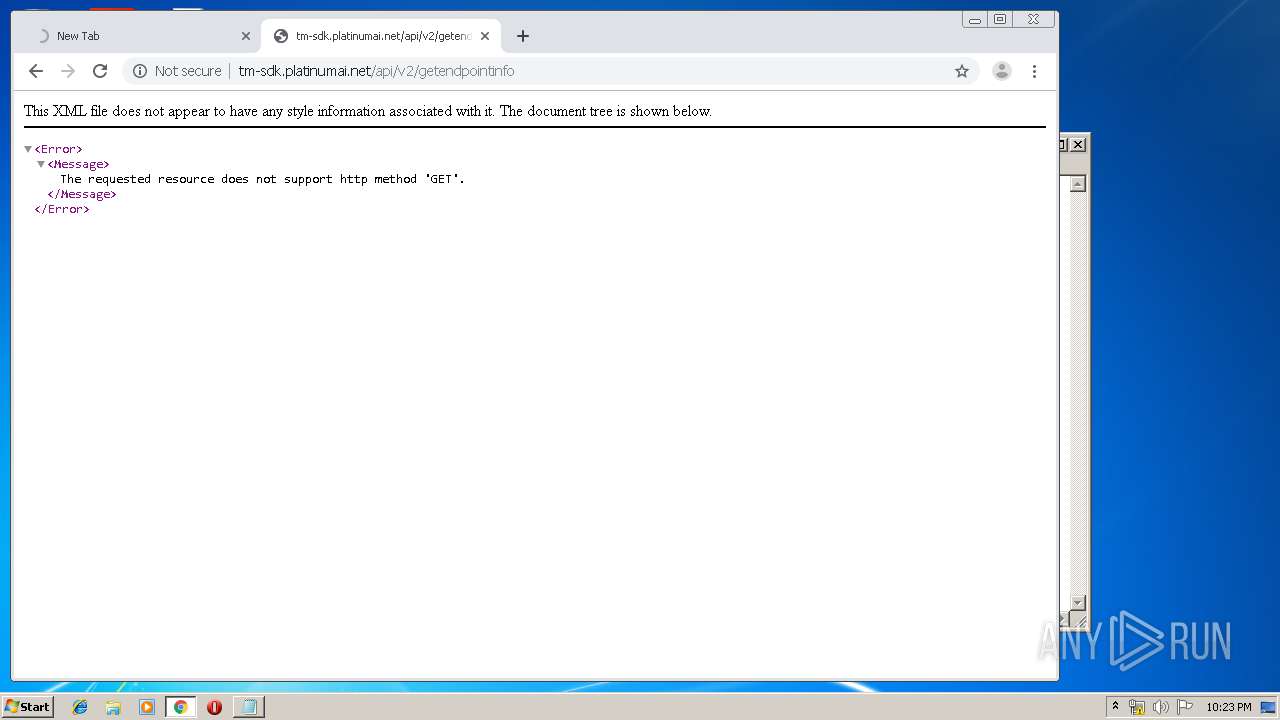Open the notepad-like taskbar window
Image resolution: width=1280 pixels, height=720 pixels.
tap(248, 707)
